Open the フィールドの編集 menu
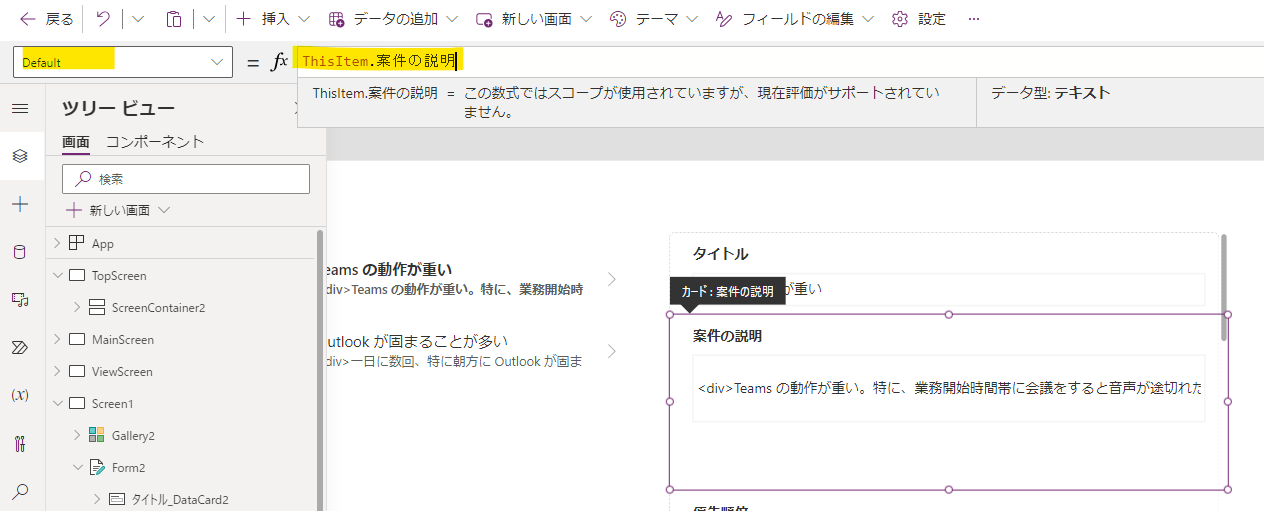This screenshot has width=1264, height=511. pos(794,19)
